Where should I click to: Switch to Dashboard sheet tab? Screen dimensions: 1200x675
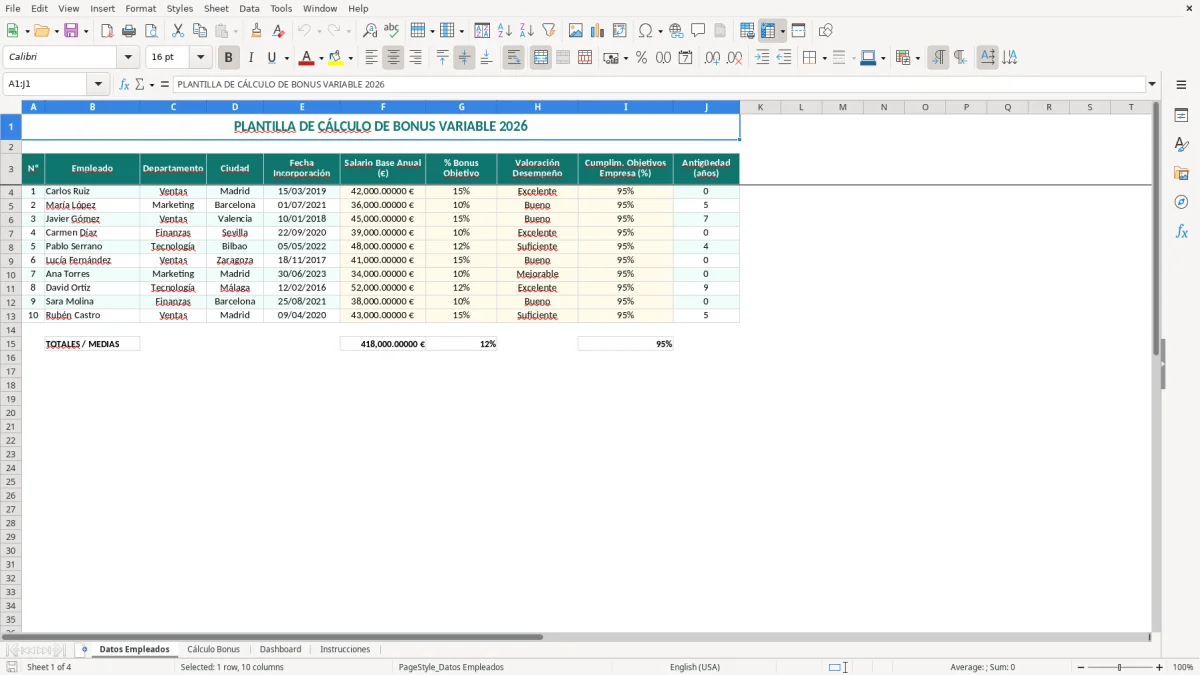(280, 650)
